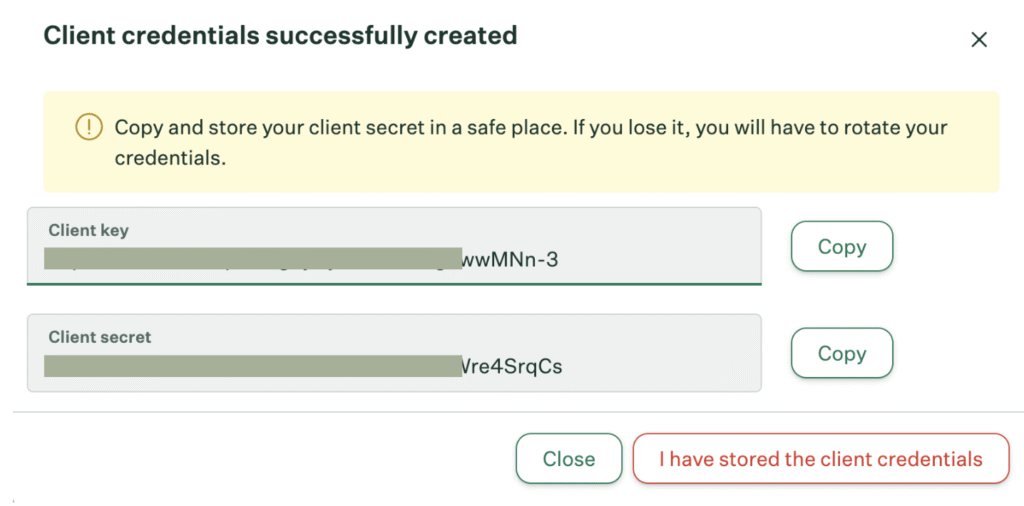Click the visible key text 'wwMNn-3'
This screenshot has height=506, width=1024.
(510, 260)
